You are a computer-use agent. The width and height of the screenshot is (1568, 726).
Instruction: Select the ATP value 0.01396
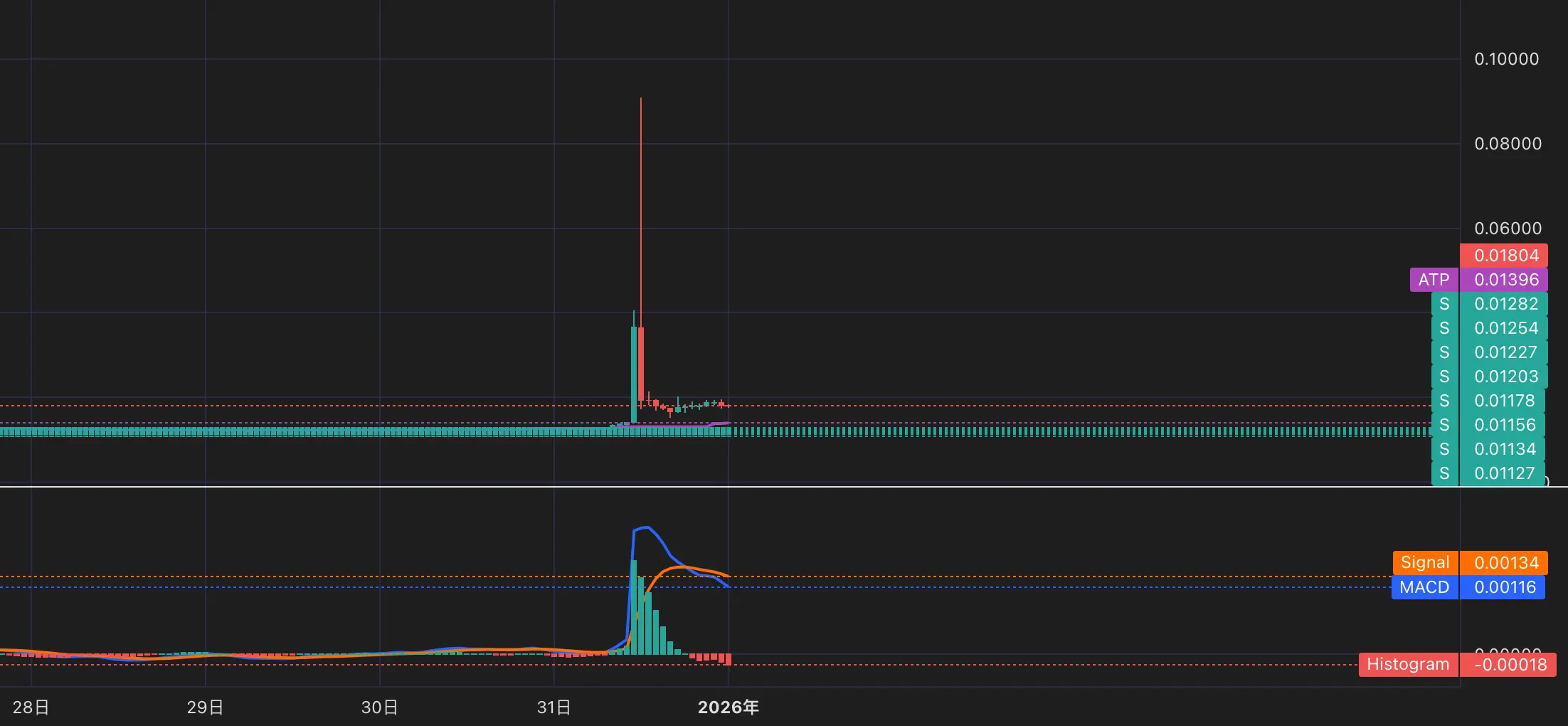click(1503, 280)
